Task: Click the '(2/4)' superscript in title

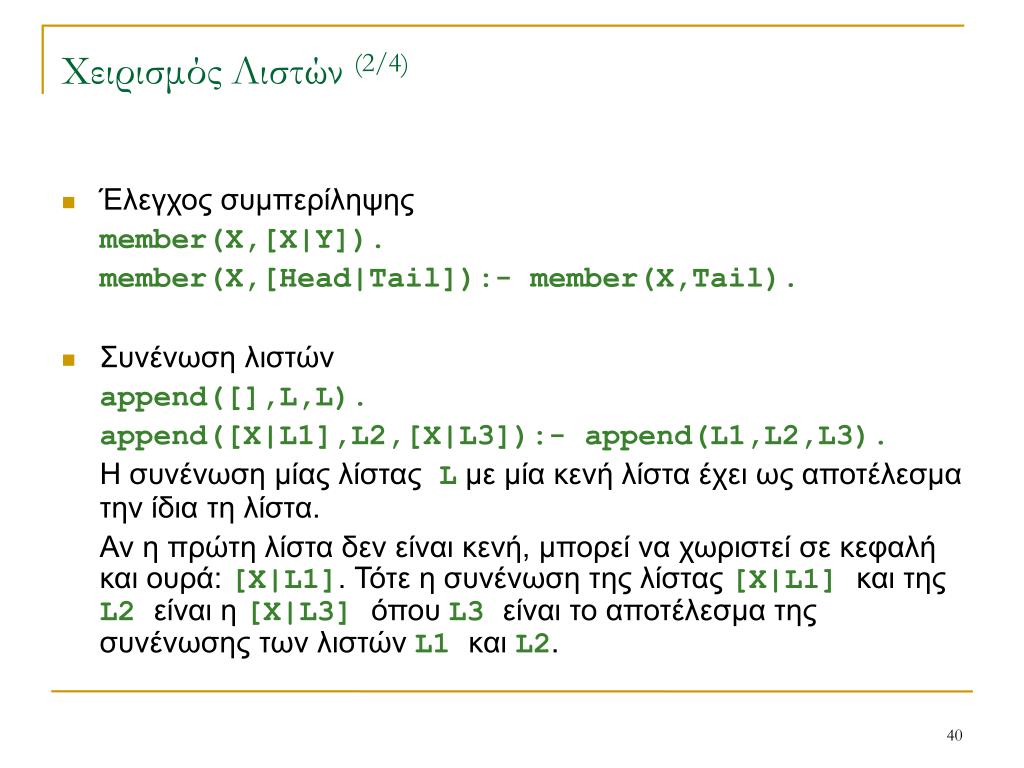Action: [382, 64]
